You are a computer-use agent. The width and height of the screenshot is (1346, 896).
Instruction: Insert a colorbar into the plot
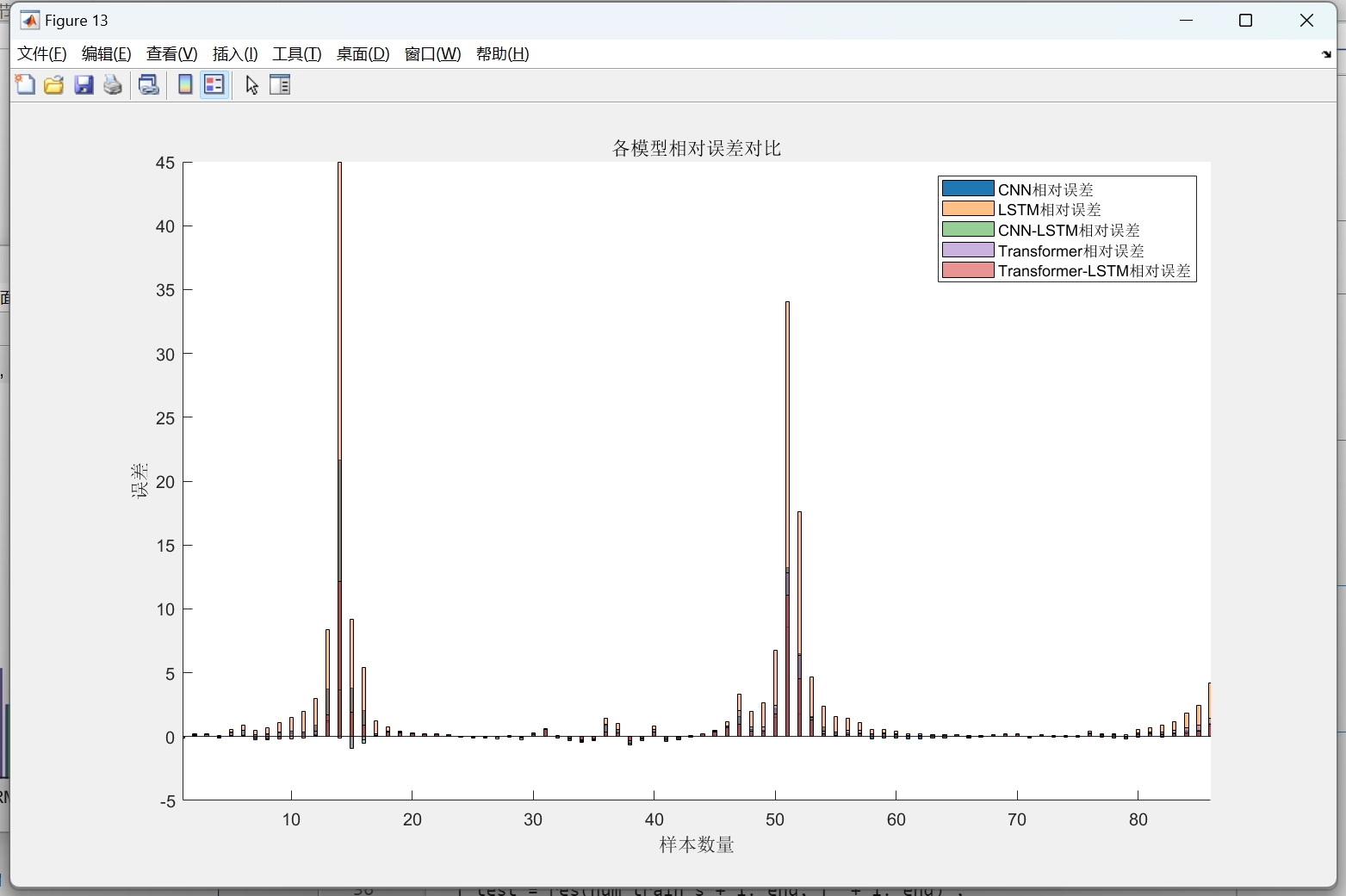coord(183,85)
